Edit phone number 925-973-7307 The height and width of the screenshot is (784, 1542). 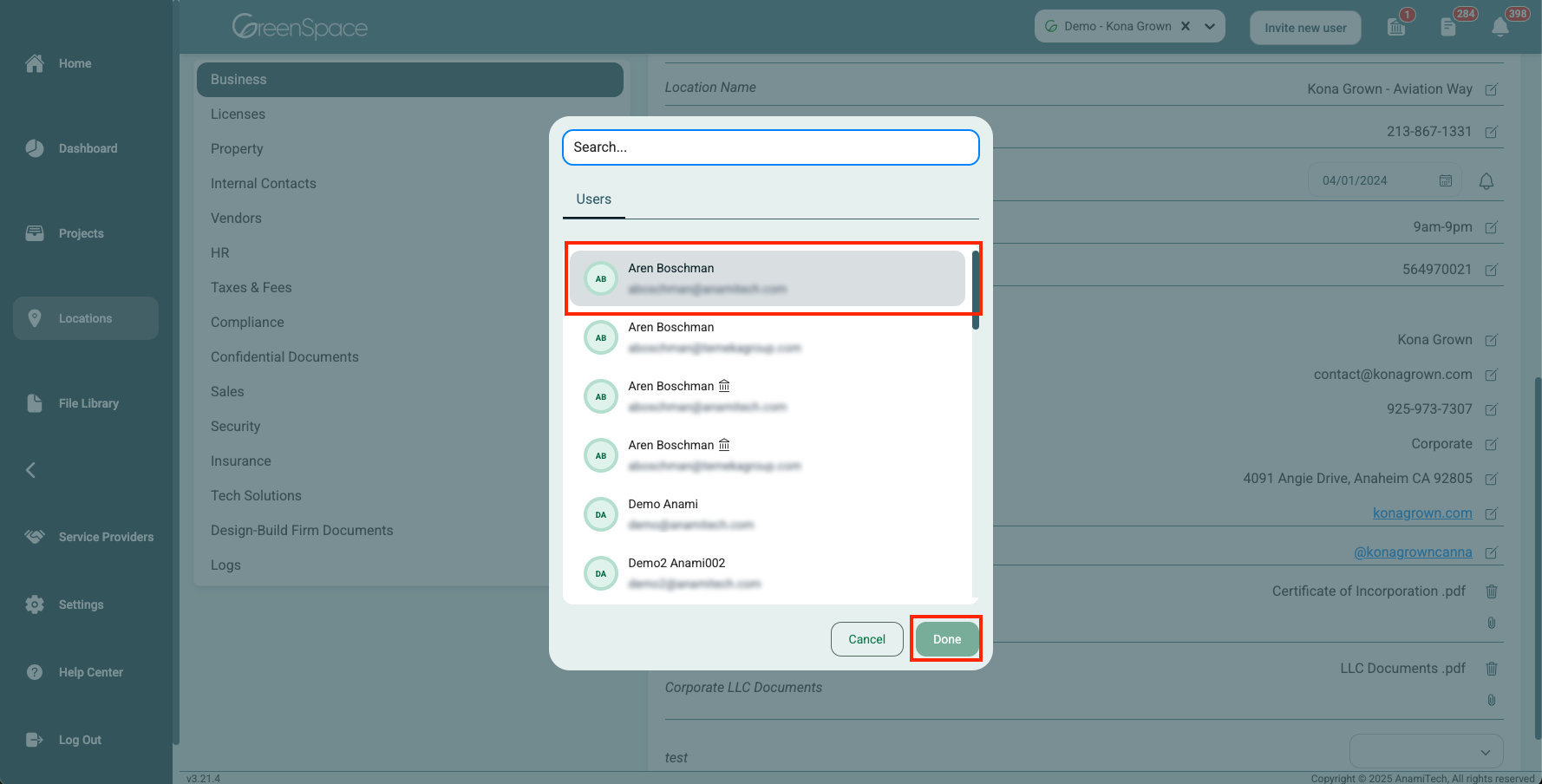point(1492,409)
